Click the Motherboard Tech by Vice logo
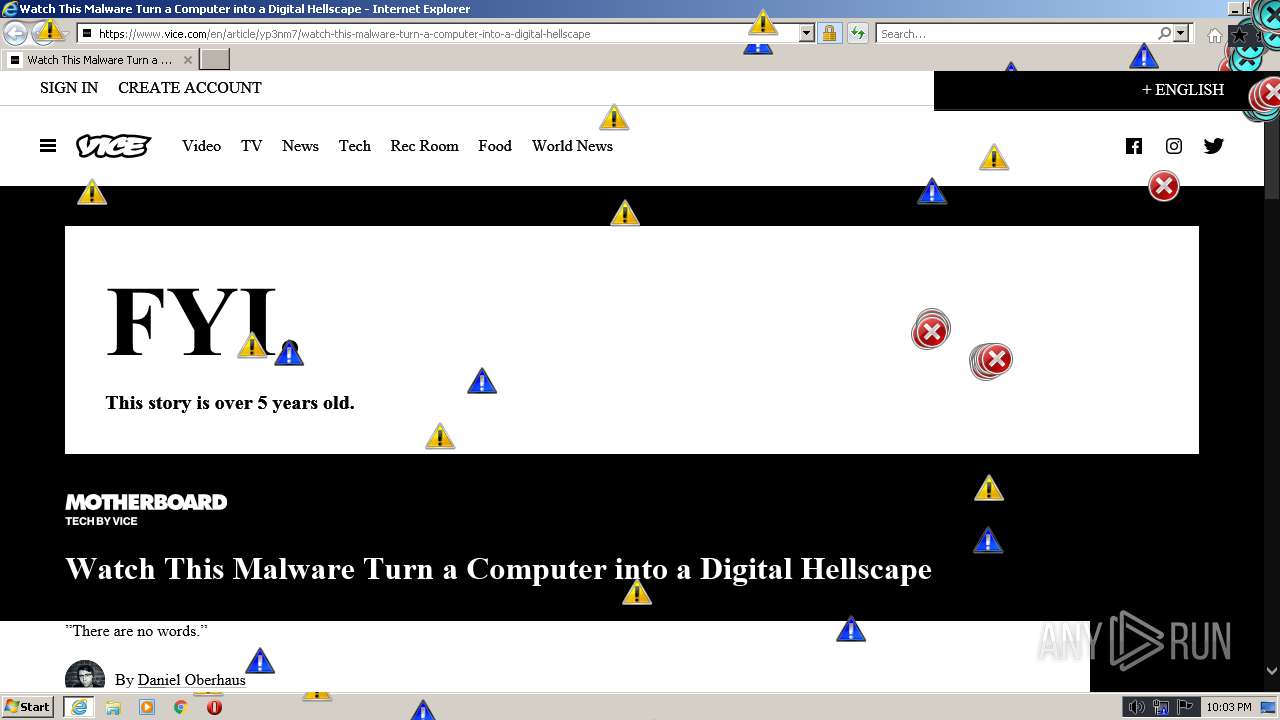This screenshot has height=720, width=1280. (x=146, y=509)
